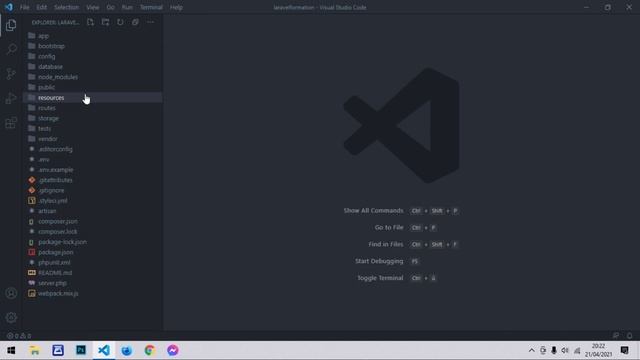Open the Run and Debug view
640x360 pixels.
pos(11,98)
